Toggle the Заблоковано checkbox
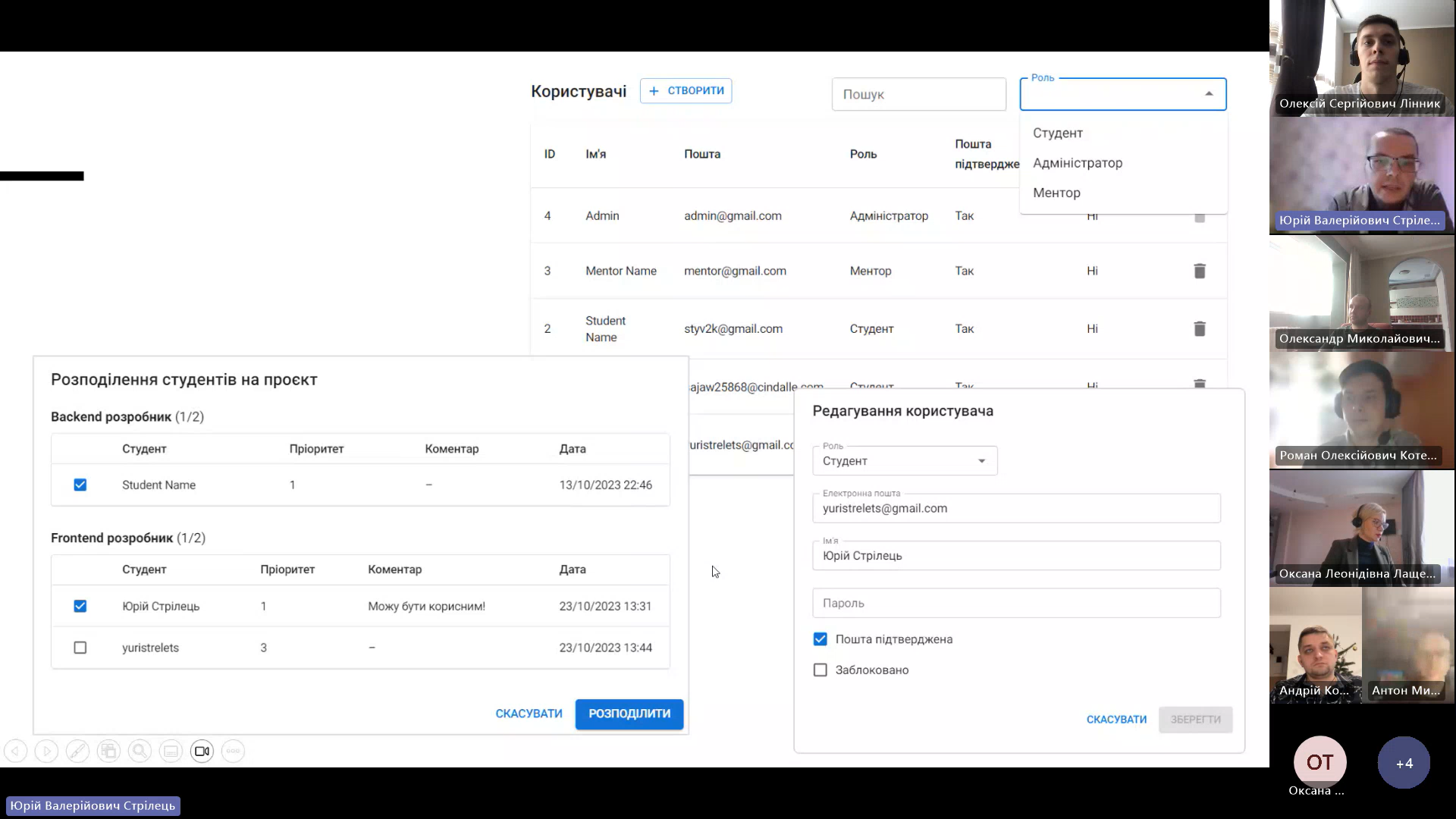Screen dimensions: 1456x819 tap(820, 670)
